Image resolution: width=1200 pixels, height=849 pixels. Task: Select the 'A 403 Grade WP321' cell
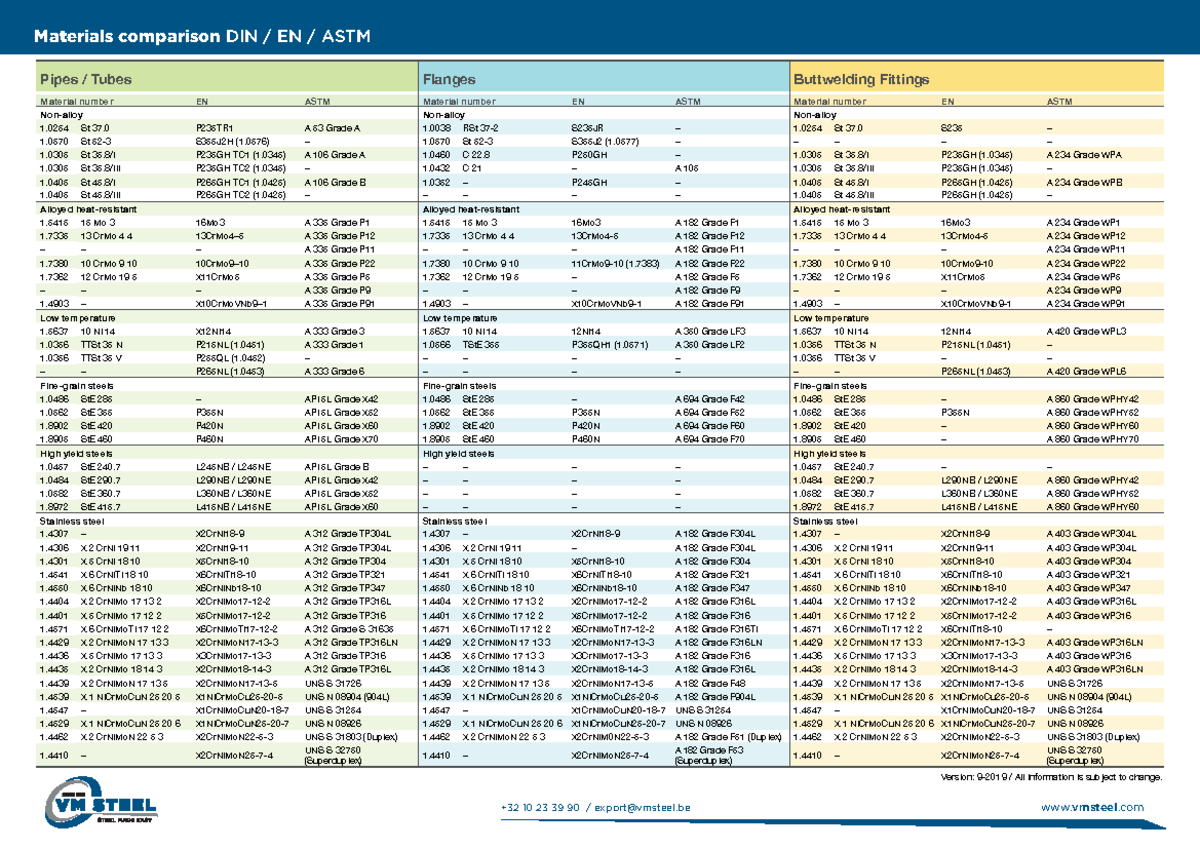click(1089, 575)
